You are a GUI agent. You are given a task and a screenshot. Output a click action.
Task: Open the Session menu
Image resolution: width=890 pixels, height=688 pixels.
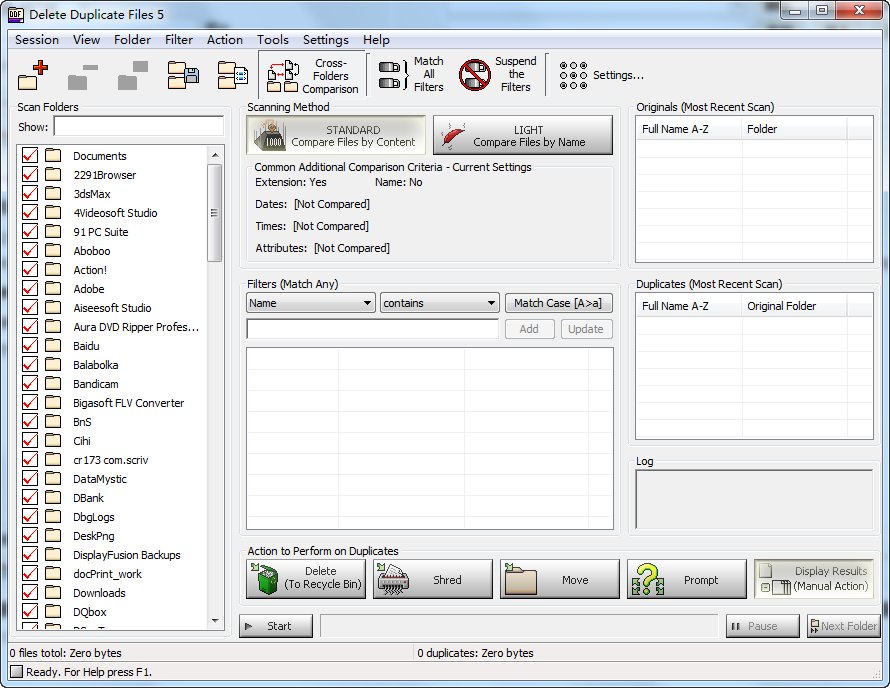(x=36, y=40)
